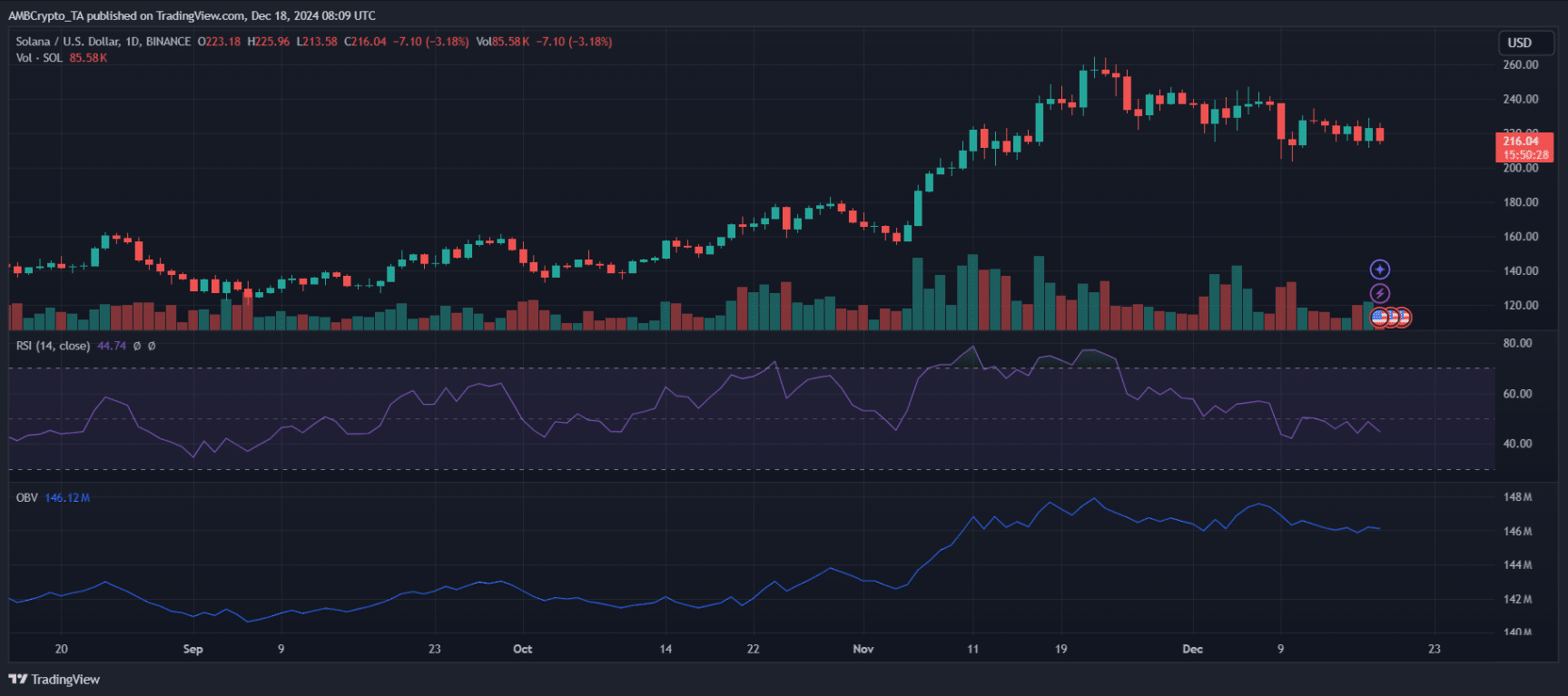Click the rightmost US flag event marker
Viewport: 1568px width, 696px height.
click(1405, 317)
